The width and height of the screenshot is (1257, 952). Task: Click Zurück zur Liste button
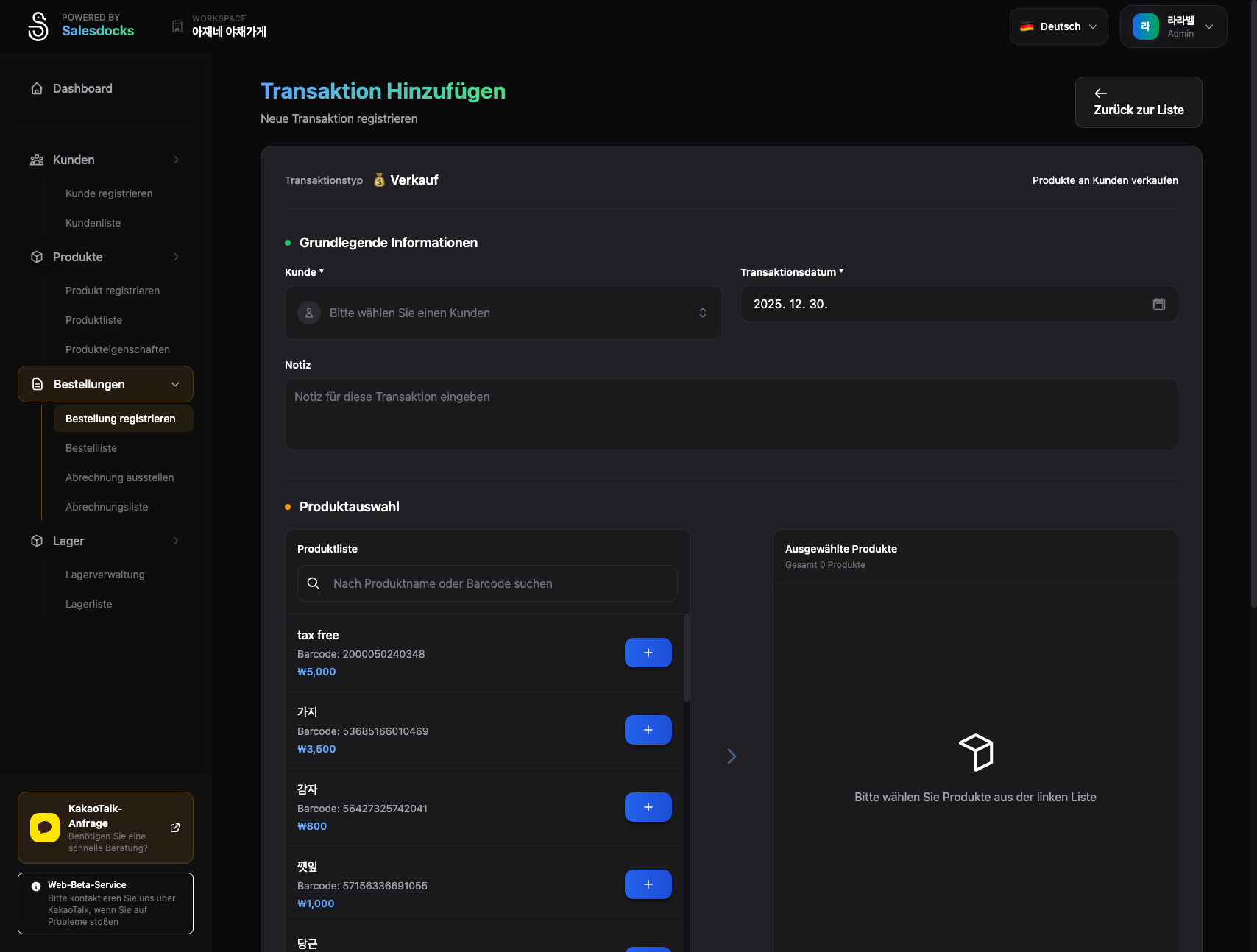pyautogui.click(x=1138, y=102)
